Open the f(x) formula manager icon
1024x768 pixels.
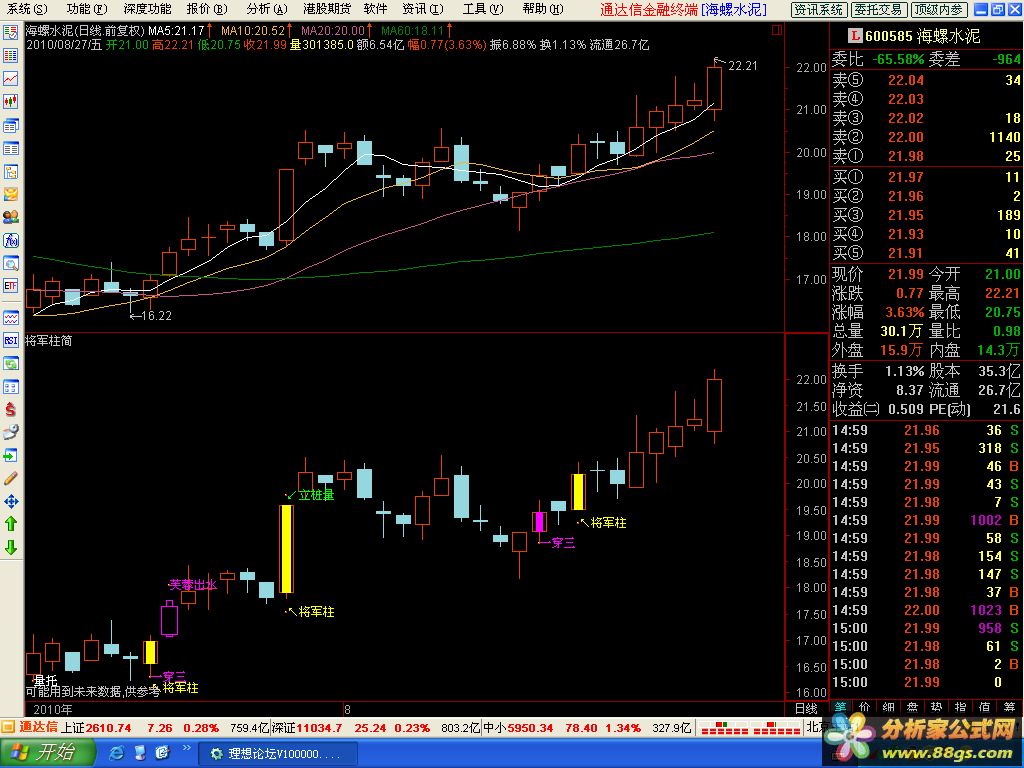click(10, 240)
